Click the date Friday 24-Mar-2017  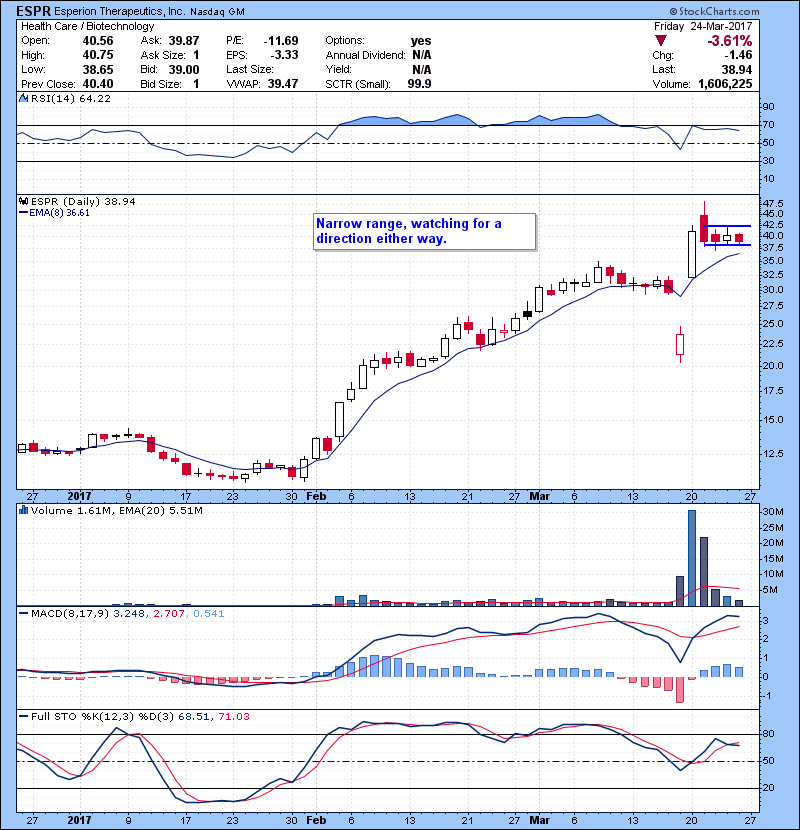703,26
